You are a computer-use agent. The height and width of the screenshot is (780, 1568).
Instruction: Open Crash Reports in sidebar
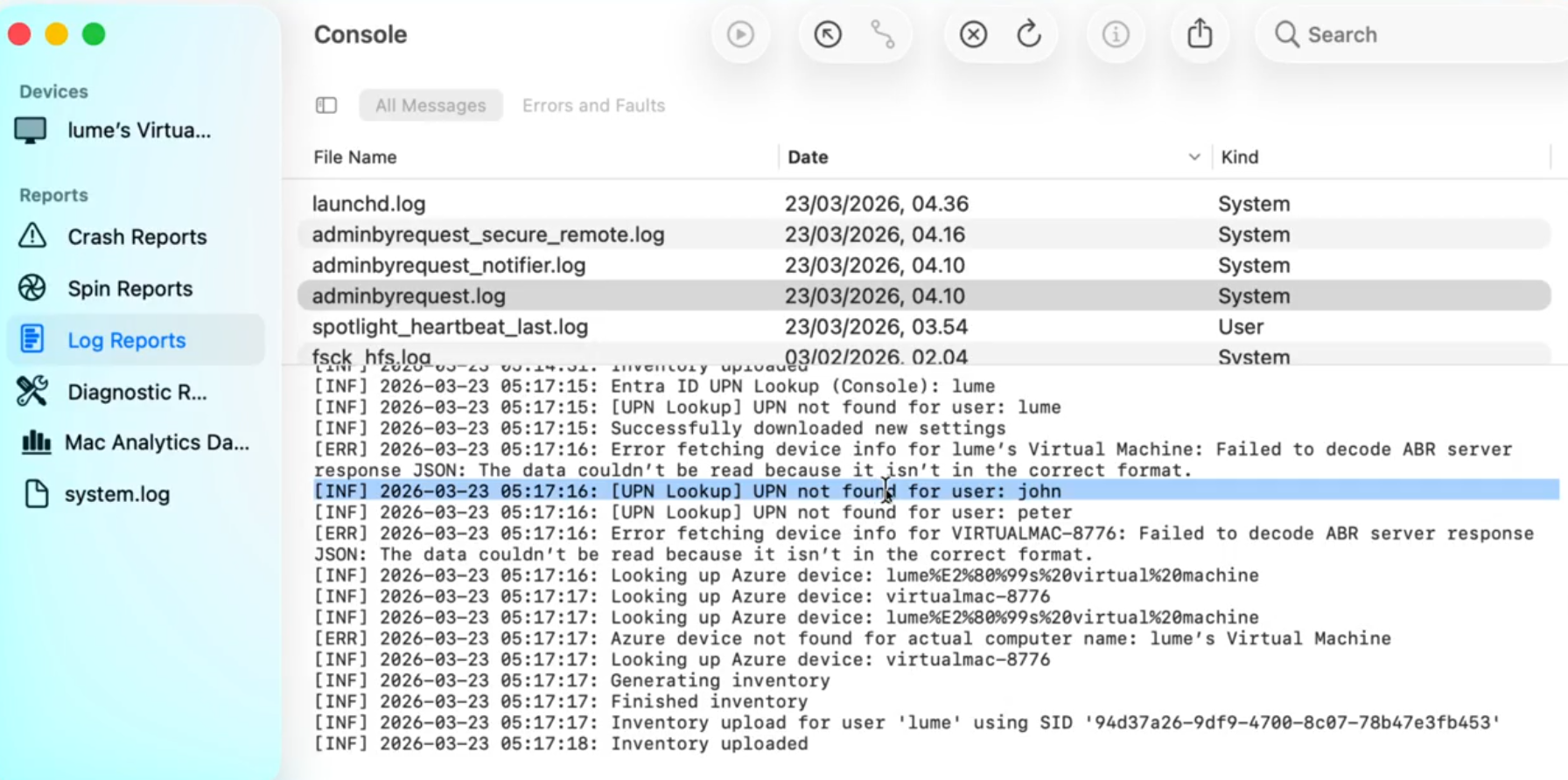(x=136, y=236)
